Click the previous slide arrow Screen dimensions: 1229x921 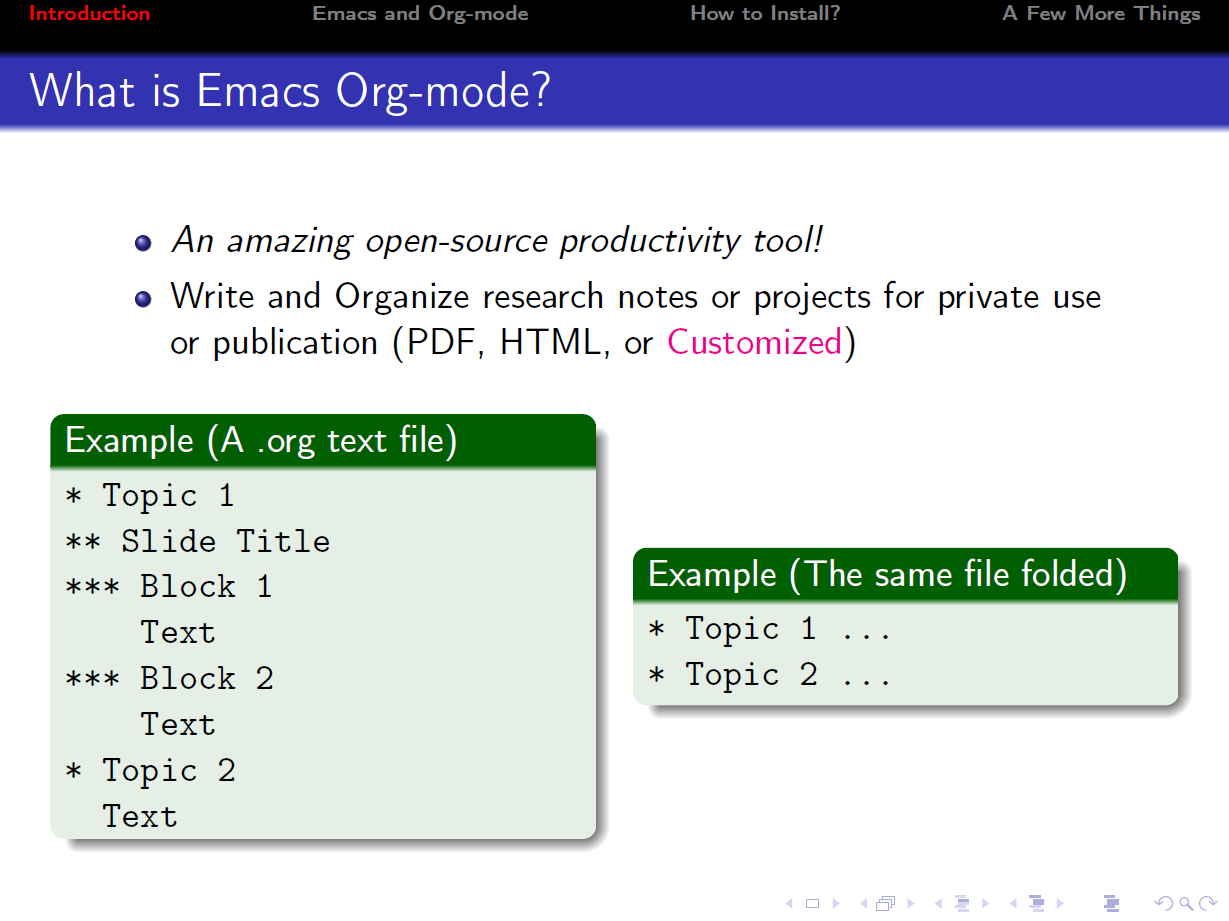coord(789,904)
